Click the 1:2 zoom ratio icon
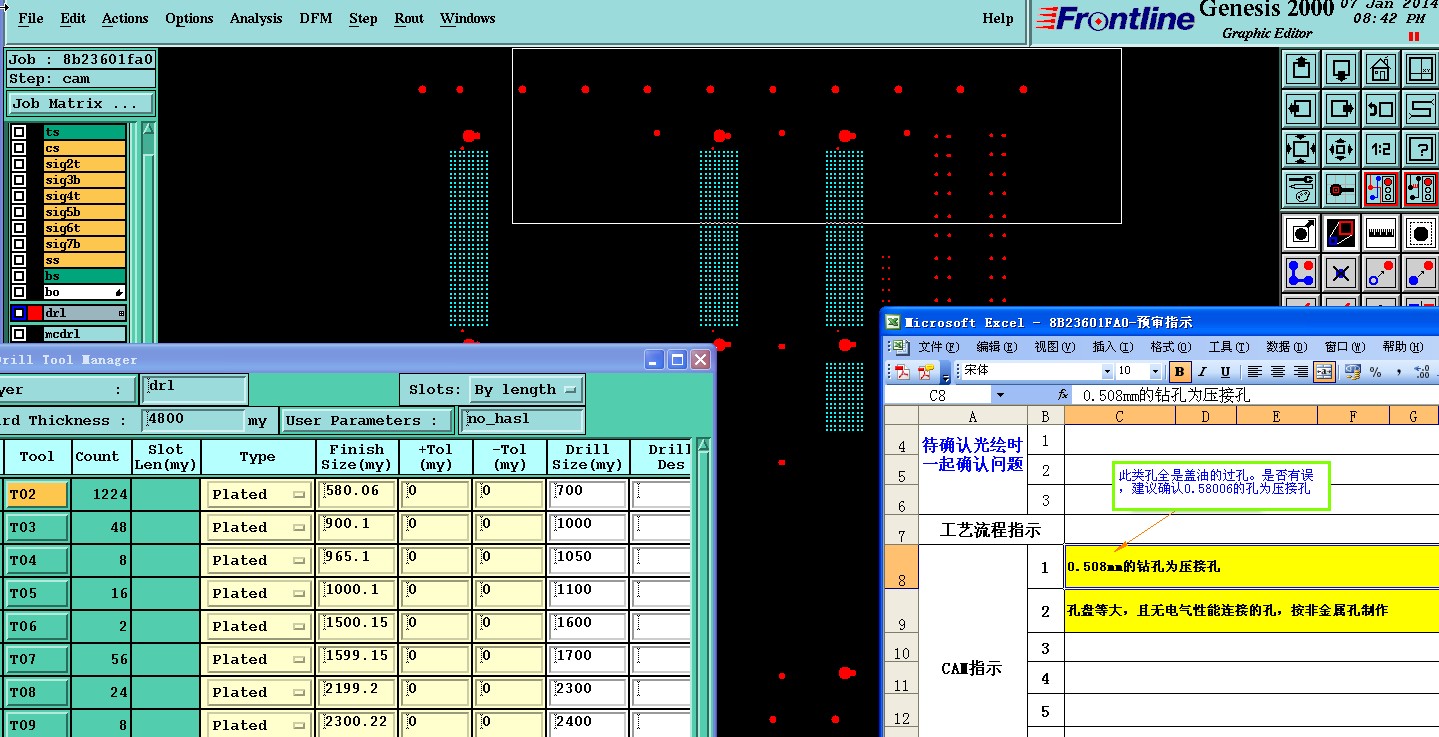The image size is (1439, 737). pyautogui.click(x=1381, y=149)
